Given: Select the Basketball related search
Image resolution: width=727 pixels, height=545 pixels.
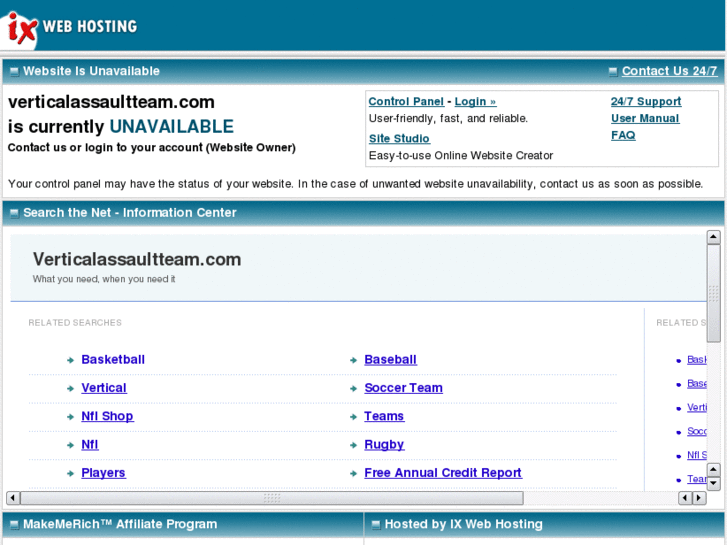Looking at the screenshot, I should (x=113, y=359).
